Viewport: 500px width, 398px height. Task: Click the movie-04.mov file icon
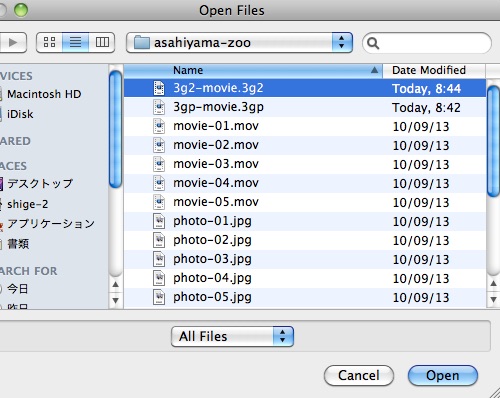tap(159, 183)
